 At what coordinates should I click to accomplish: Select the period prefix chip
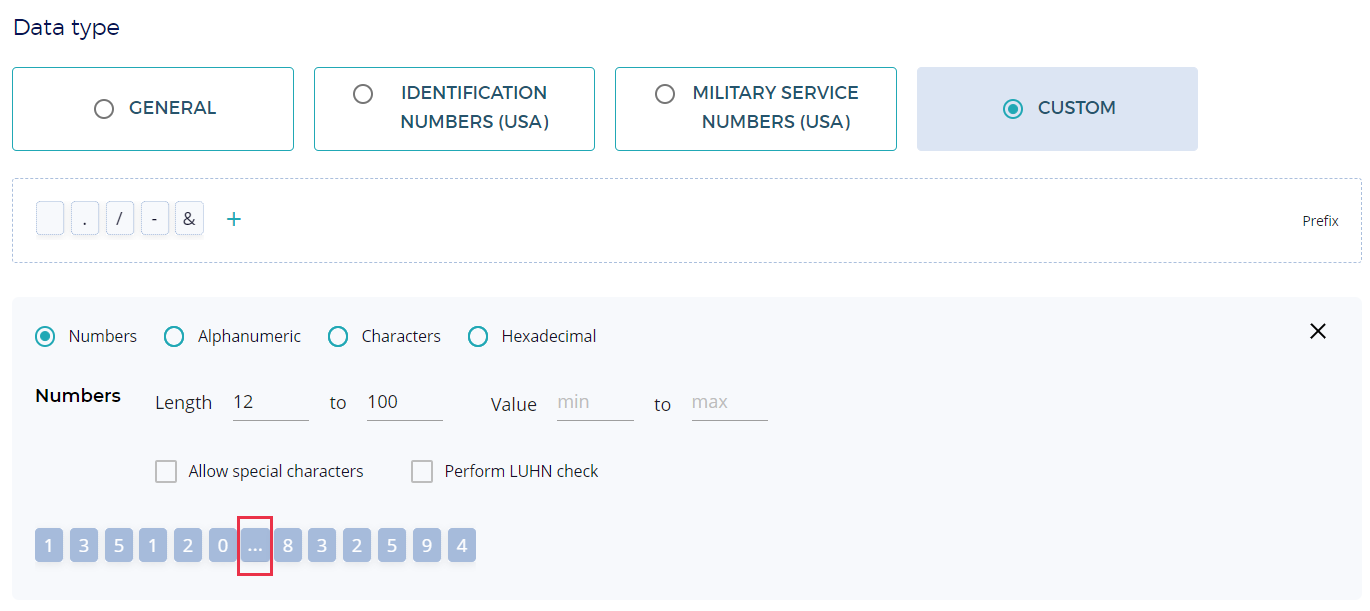click(85, 219)
